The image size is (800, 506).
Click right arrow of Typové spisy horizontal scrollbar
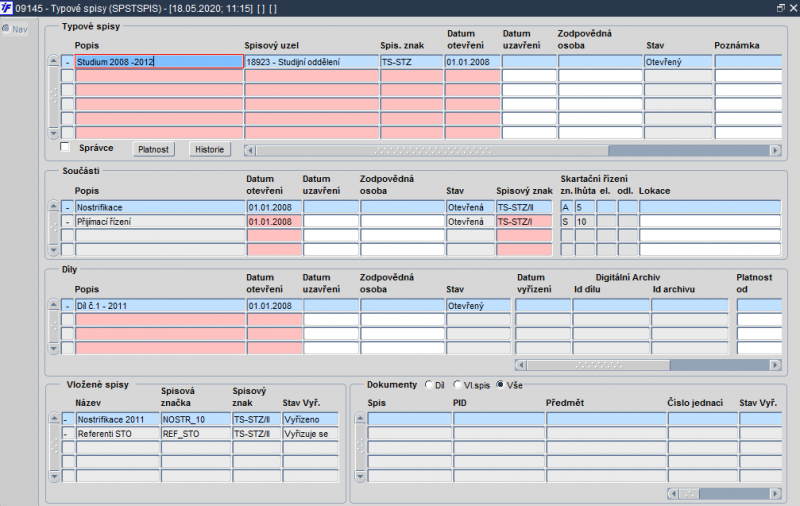point(776,150)
